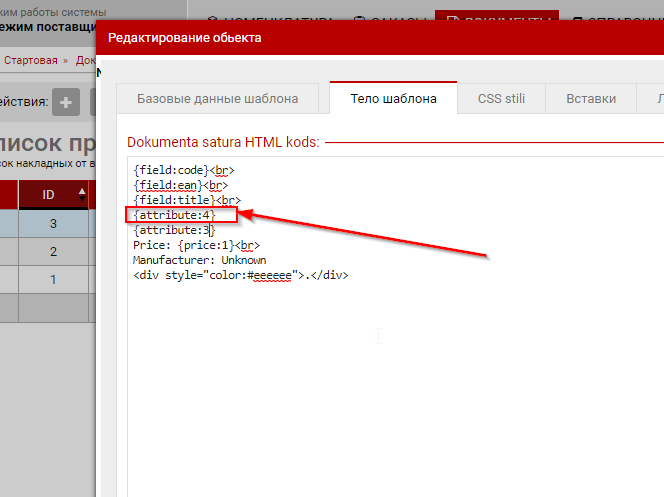Click the {attribute:4} line in the editor

[174, 215]
